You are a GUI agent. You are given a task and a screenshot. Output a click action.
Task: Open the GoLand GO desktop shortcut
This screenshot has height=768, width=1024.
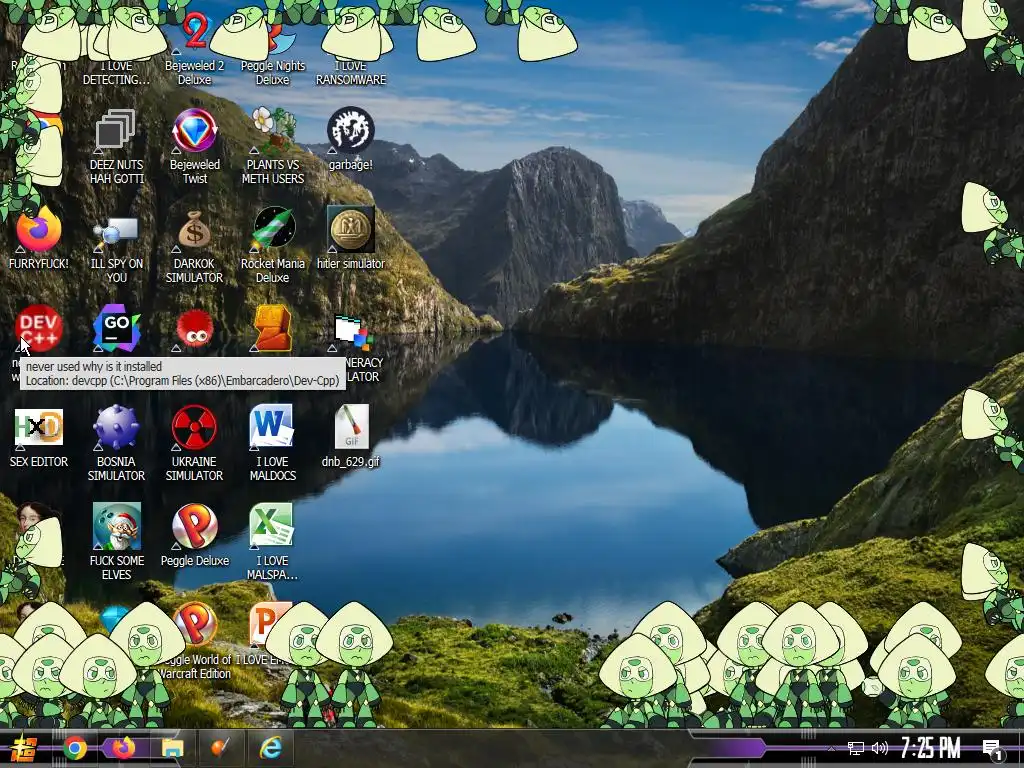pos(116,328)
